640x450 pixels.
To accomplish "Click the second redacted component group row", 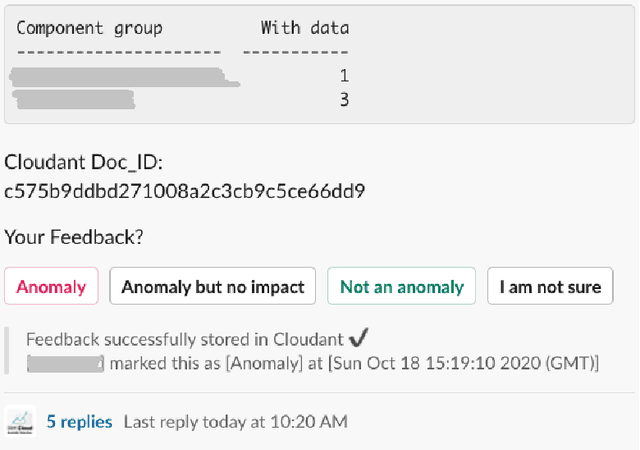I will (73, 99).
